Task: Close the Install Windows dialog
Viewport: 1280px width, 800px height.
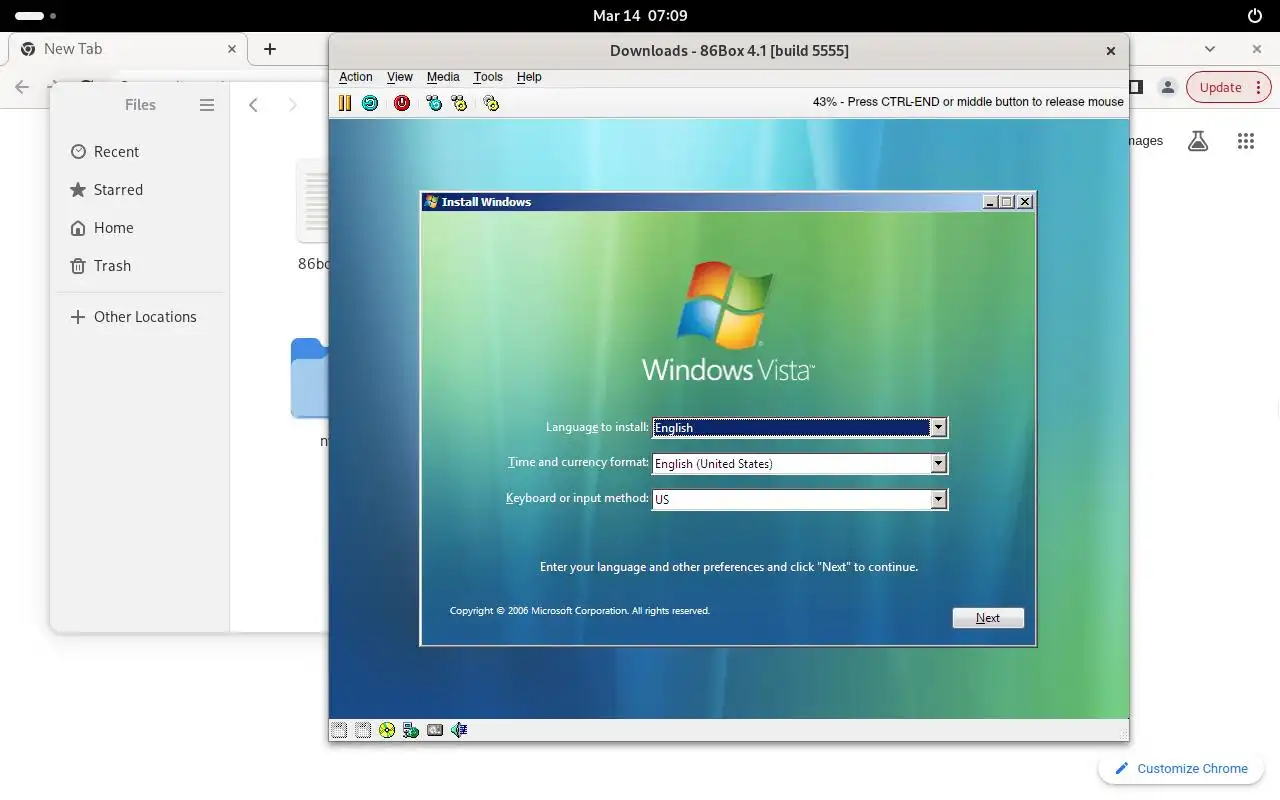Action: [1025, 202]
